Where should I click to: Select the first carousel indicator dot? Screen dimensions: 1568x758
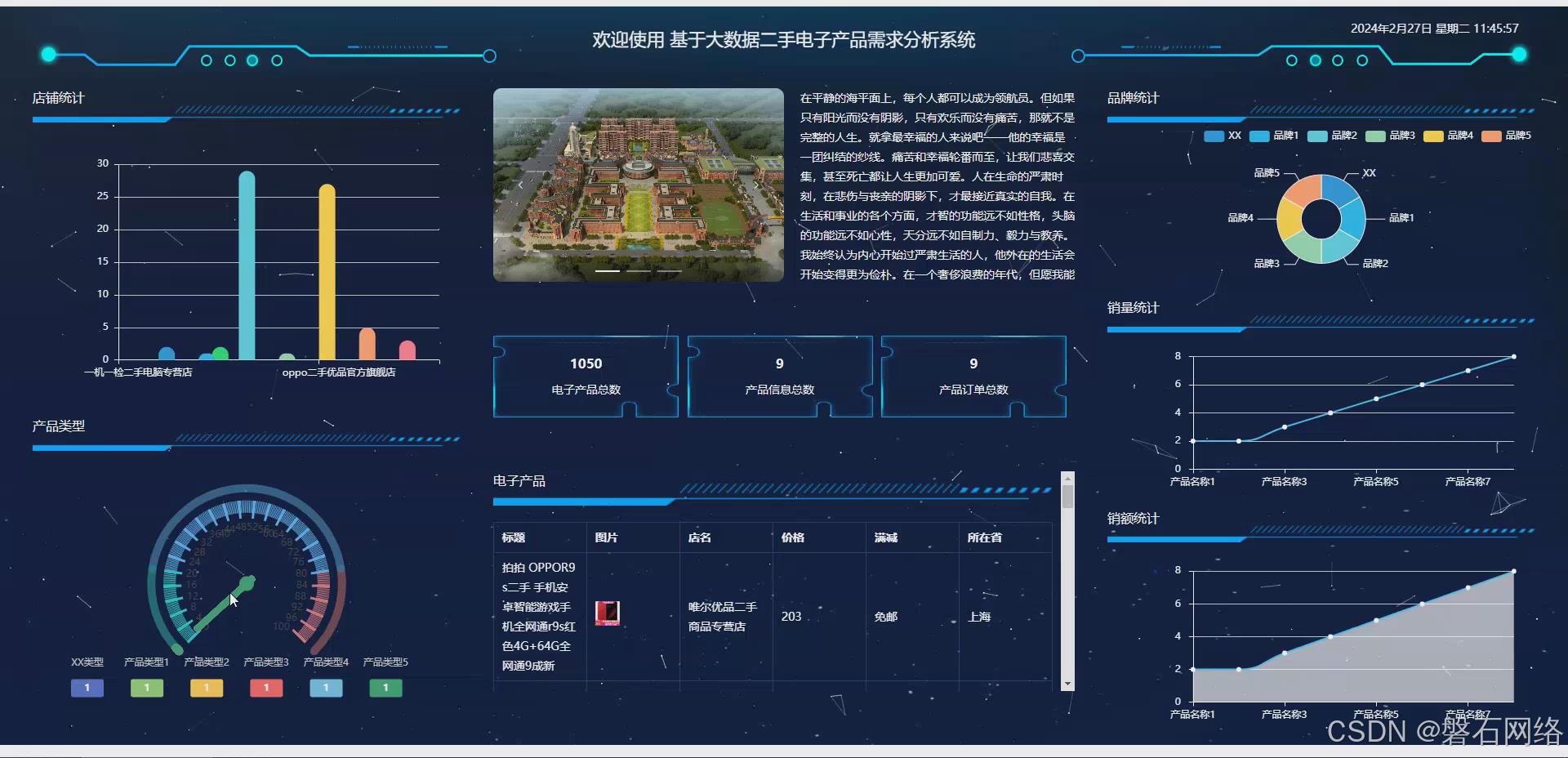[x=607, y=270]
